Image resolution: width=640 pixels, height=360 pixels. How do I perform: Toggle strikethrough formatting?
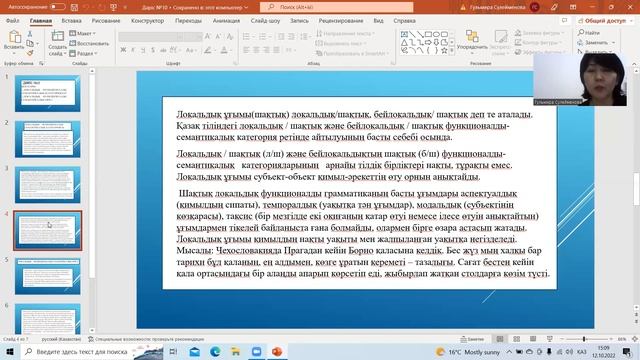pos(163,50)
